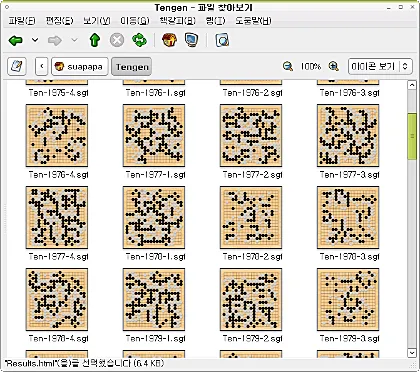Open the 파일(F) menu

(22, 21)
